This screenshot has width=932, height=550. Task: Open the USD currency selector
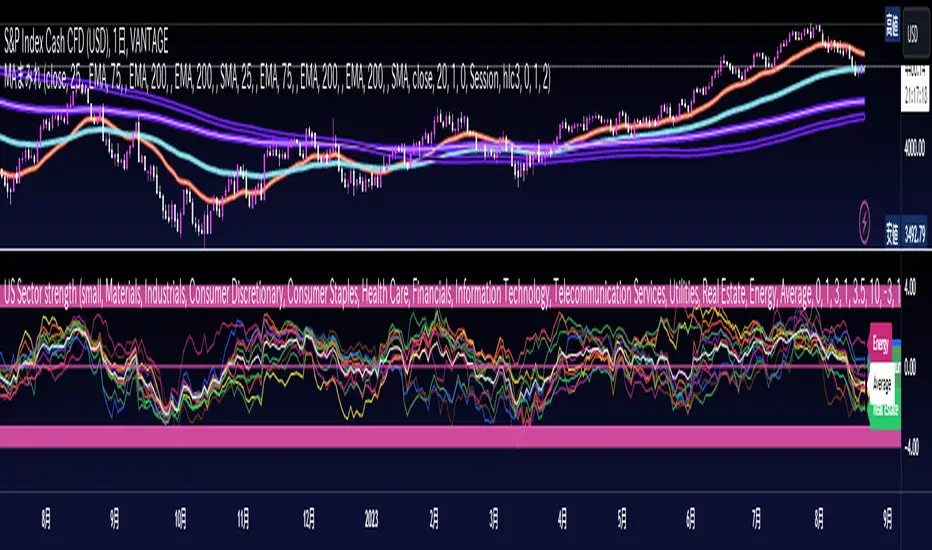coord(915,34)
